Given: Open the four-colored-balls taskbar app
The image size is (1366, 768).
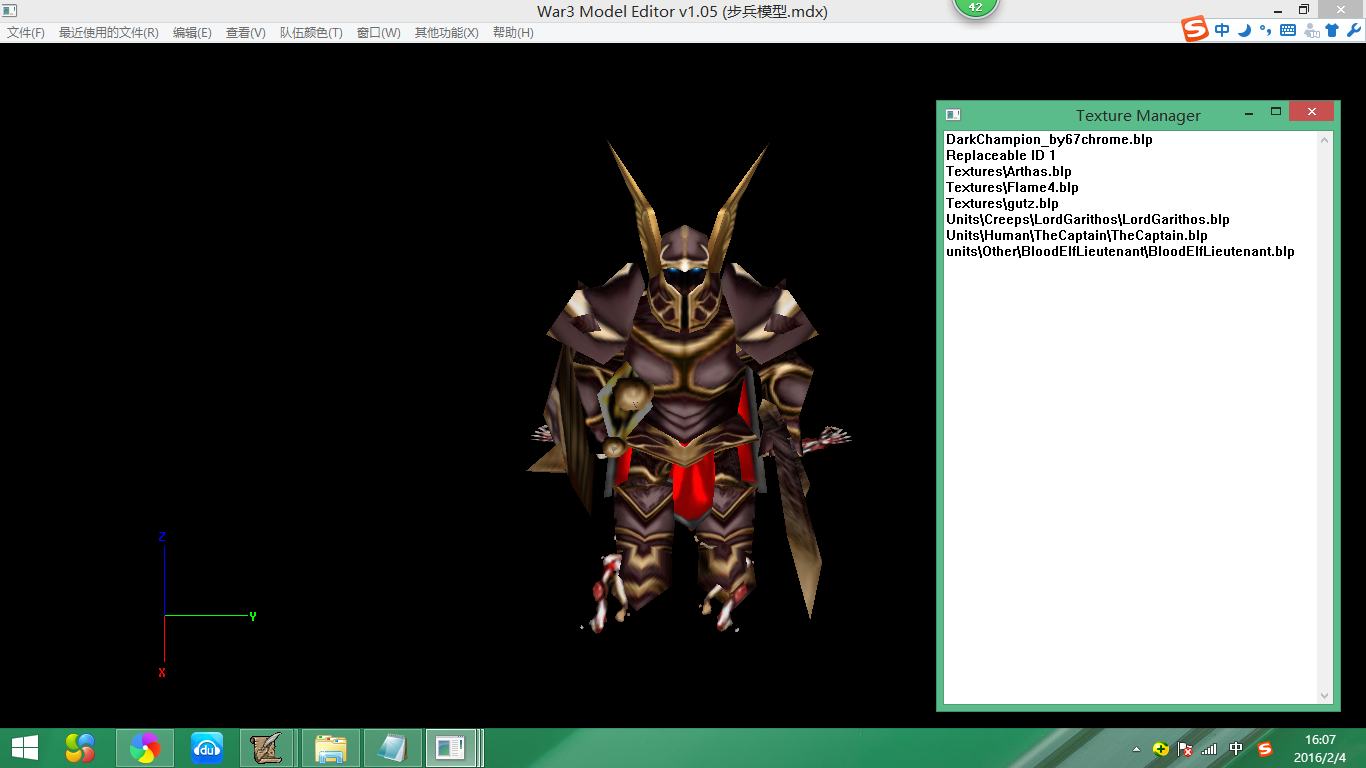Looking at the screenshot, I should (80, 748).
